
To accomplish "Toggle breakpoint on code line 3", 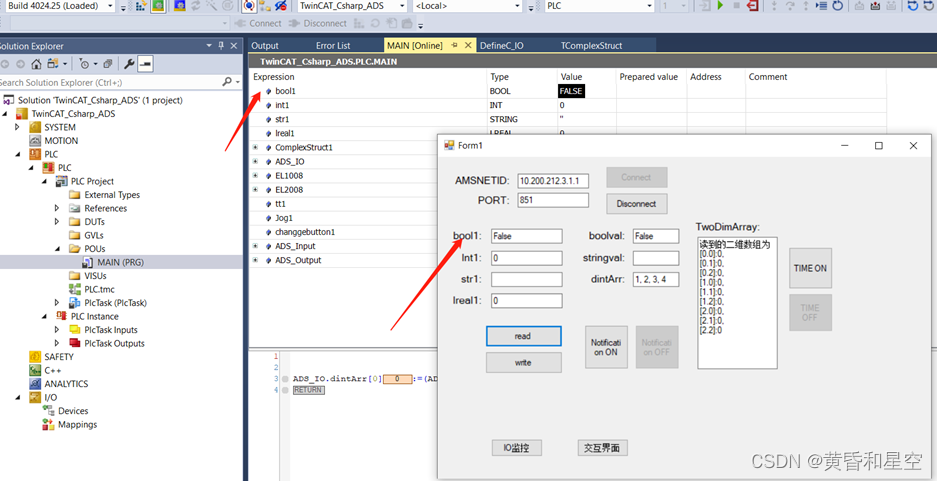I will [285, 379].
